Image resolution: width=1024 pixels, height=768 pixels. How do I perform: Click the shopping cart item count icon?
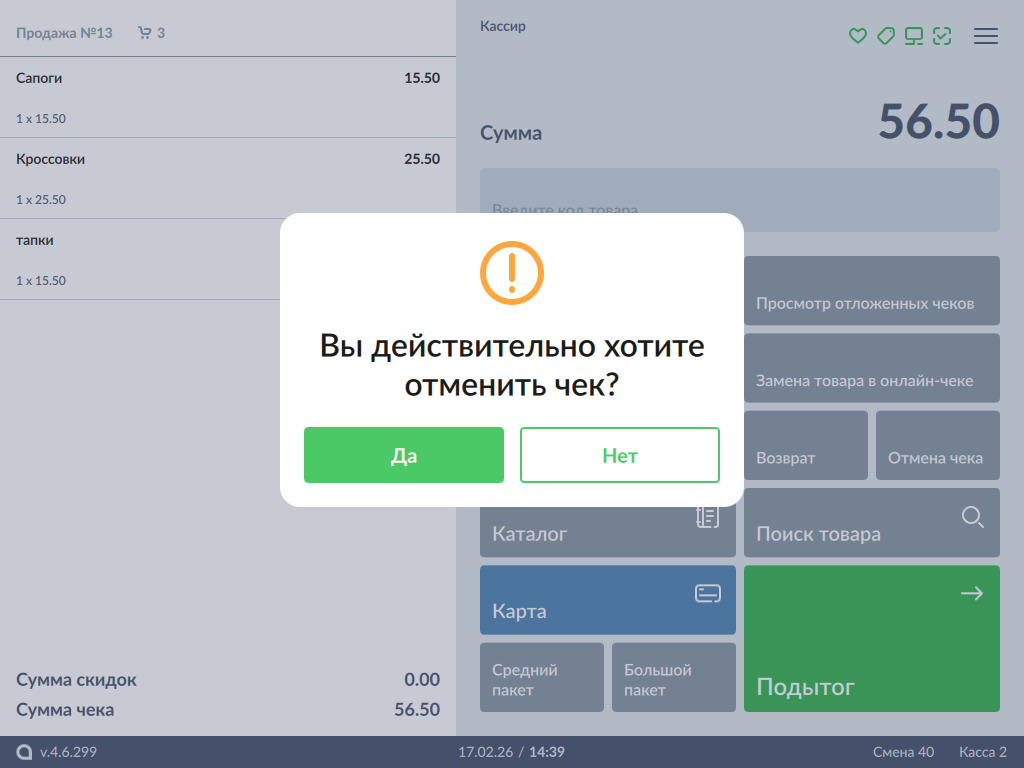145,33
